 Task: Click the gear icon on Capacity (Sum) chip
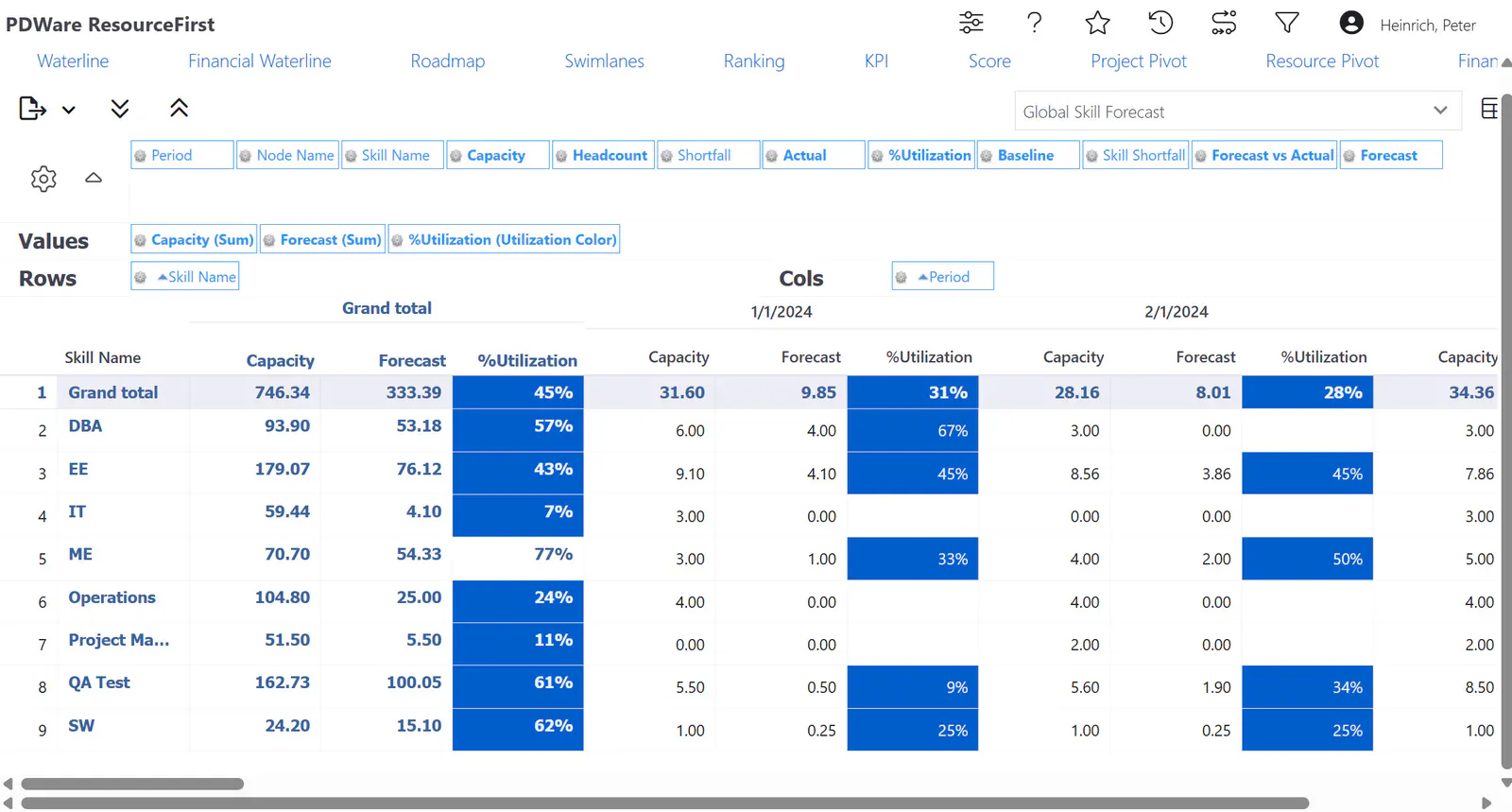141,240
